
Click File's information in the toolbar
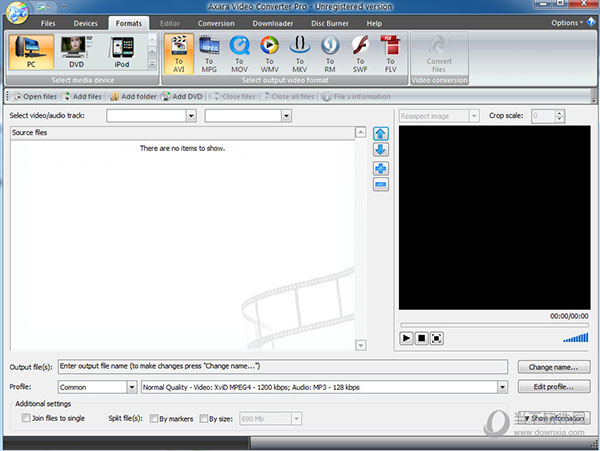pyautogui.click(x=357, y=96)
